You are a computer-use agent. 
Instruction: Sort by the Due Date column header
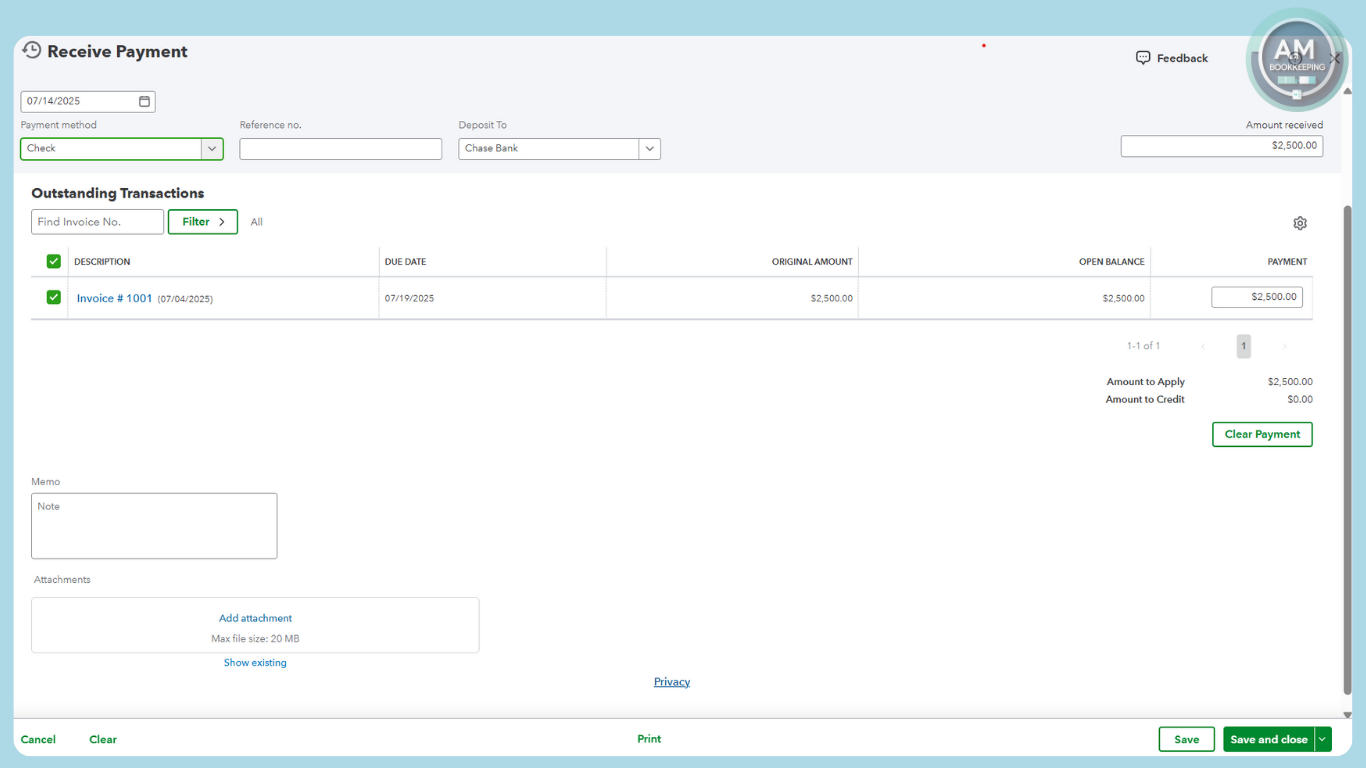click(405, 262)
